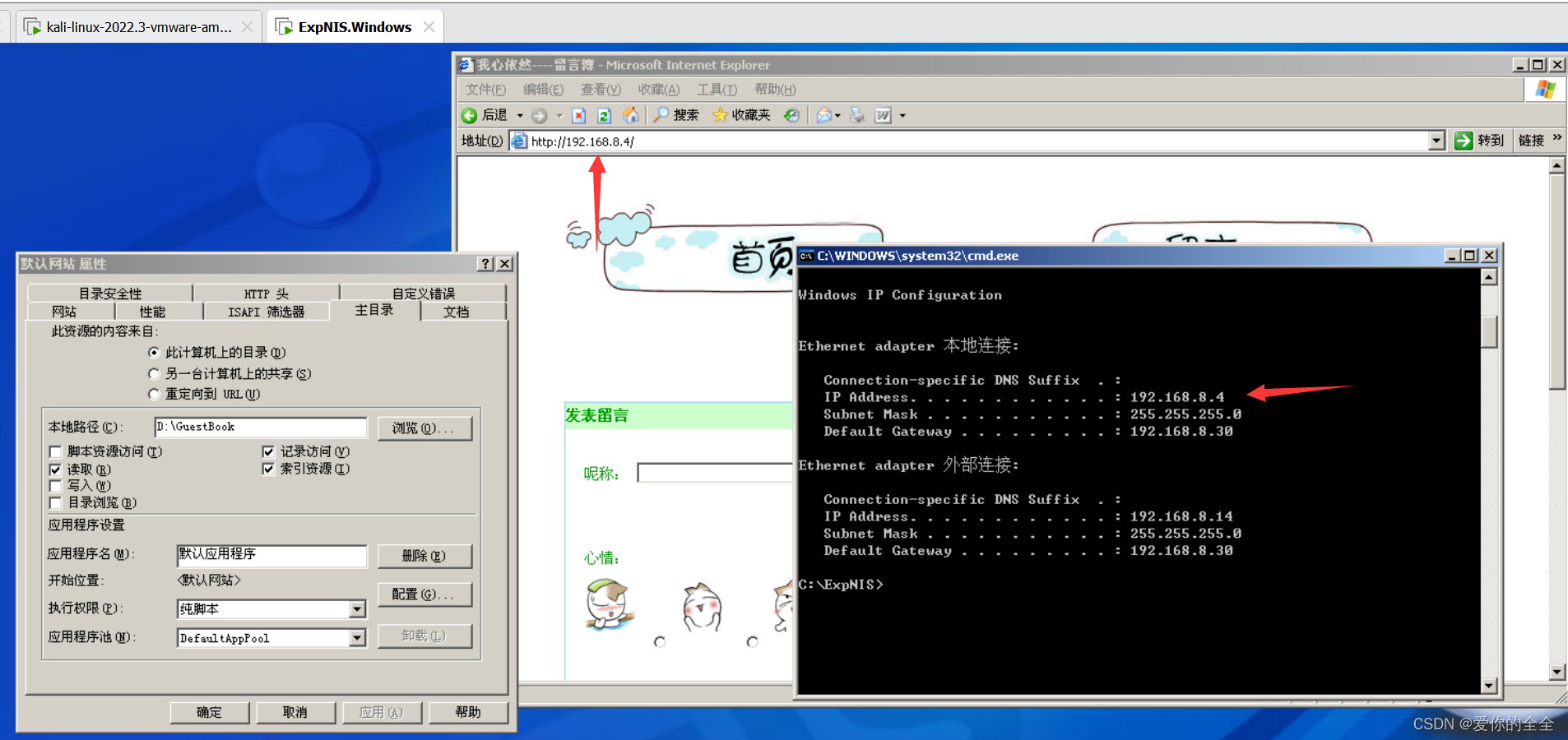Click the Browse (浏览) button

click(x=424, y=428)
